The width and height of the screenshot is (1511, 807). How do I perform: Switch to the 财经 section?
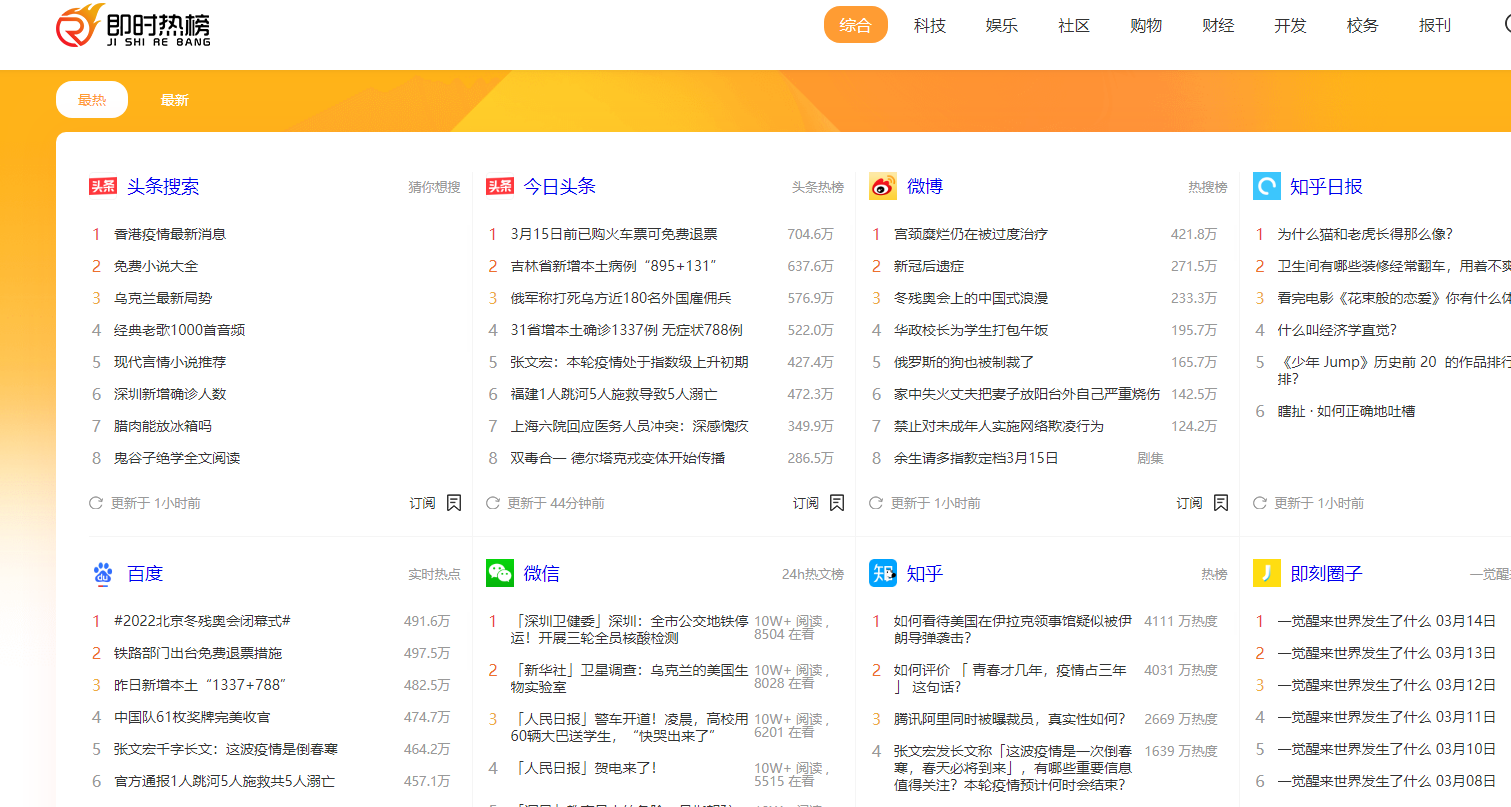(x=1218, y=25)
